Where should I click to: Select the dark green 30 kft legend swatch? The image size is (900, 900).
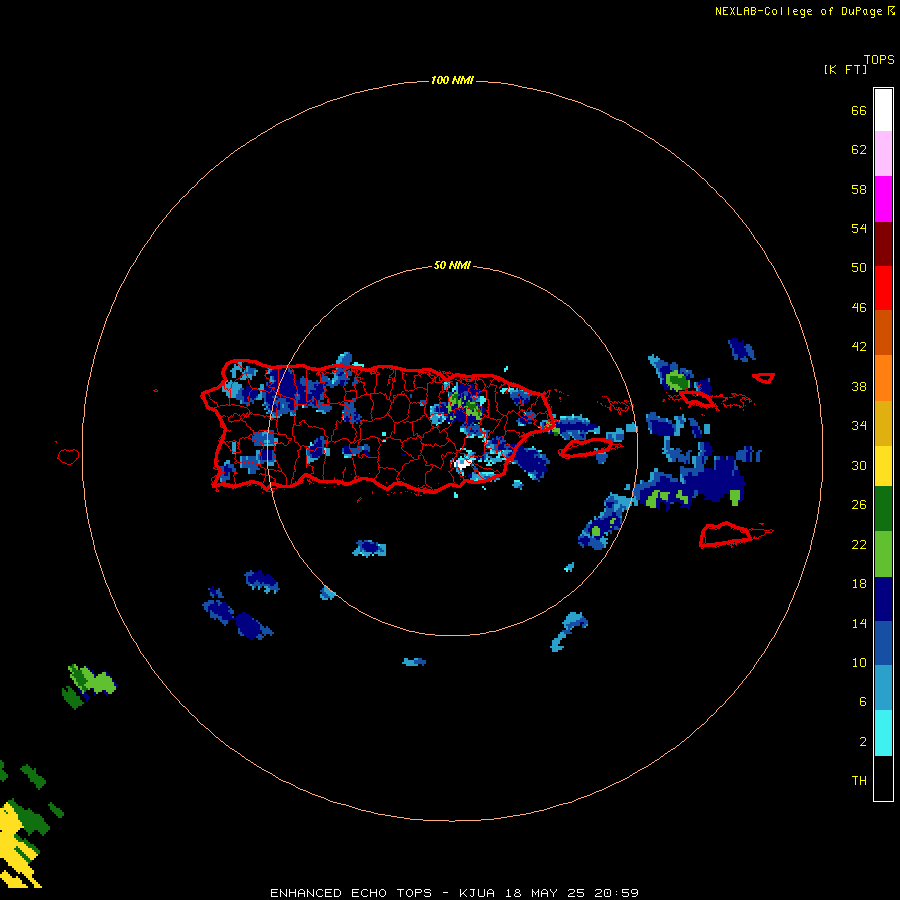883,509
